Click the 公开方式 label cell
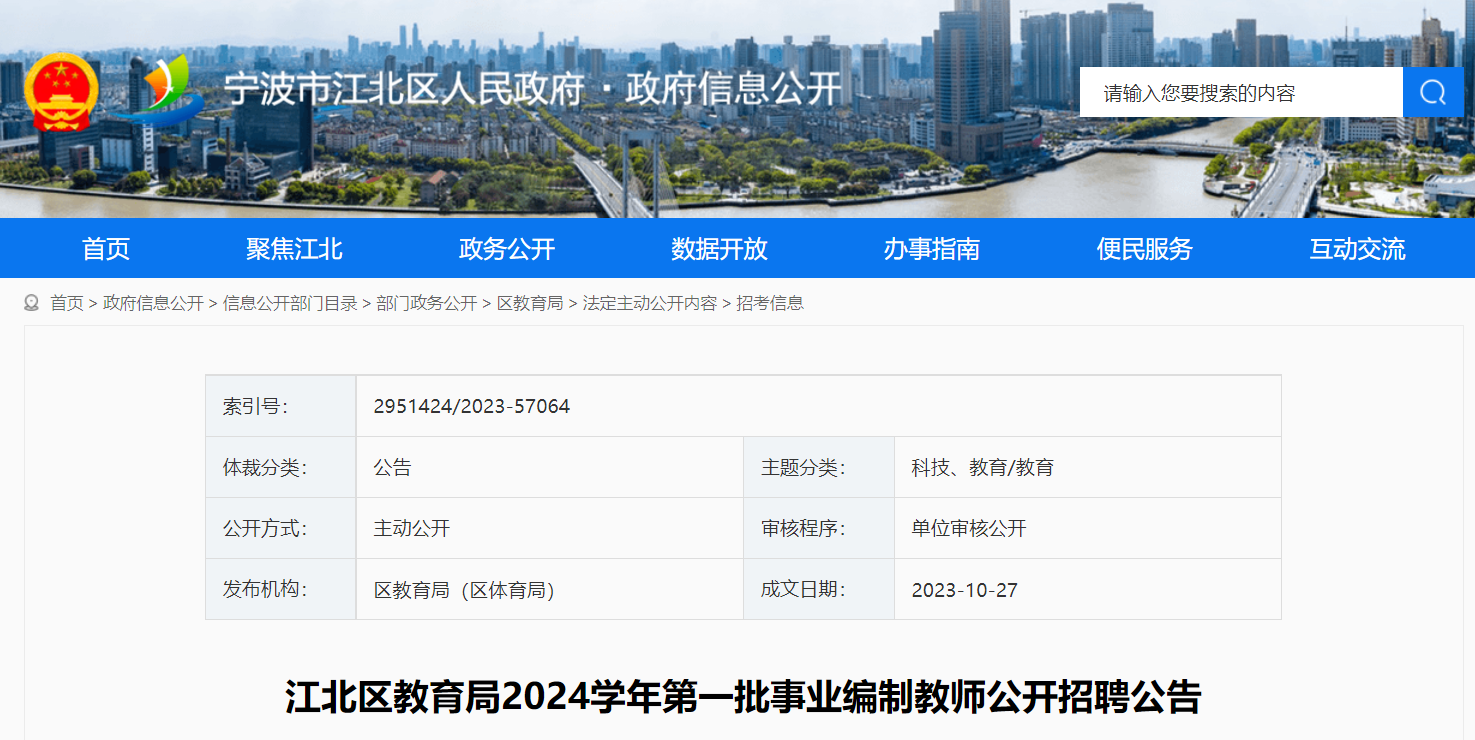1475x740 pixels. click(x=281, y=528)
